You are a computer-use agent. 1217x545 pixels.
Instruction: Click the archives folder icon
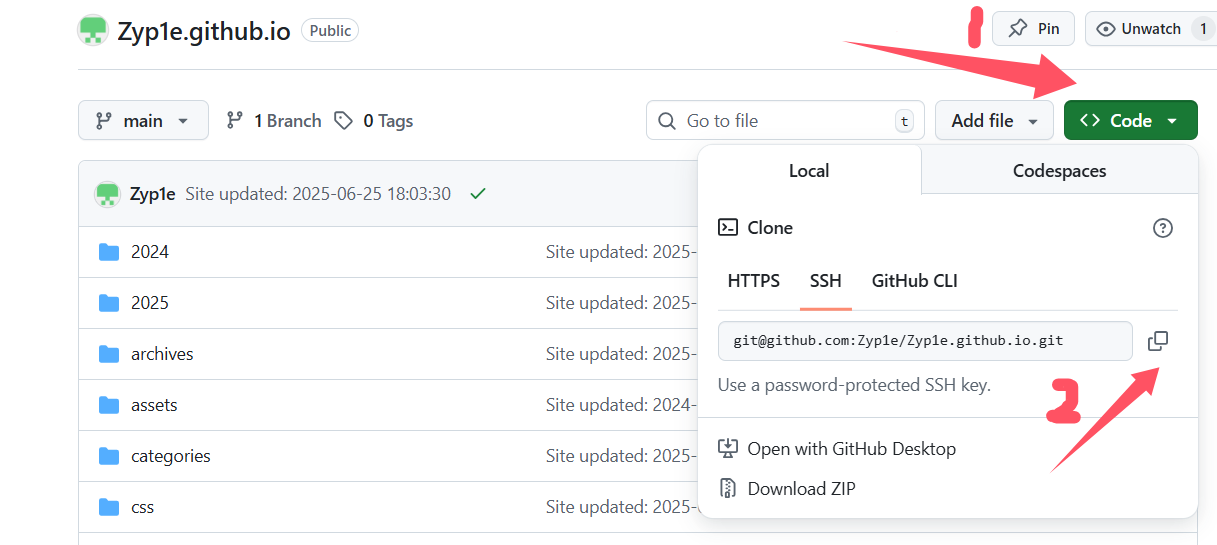click(109, 354)
